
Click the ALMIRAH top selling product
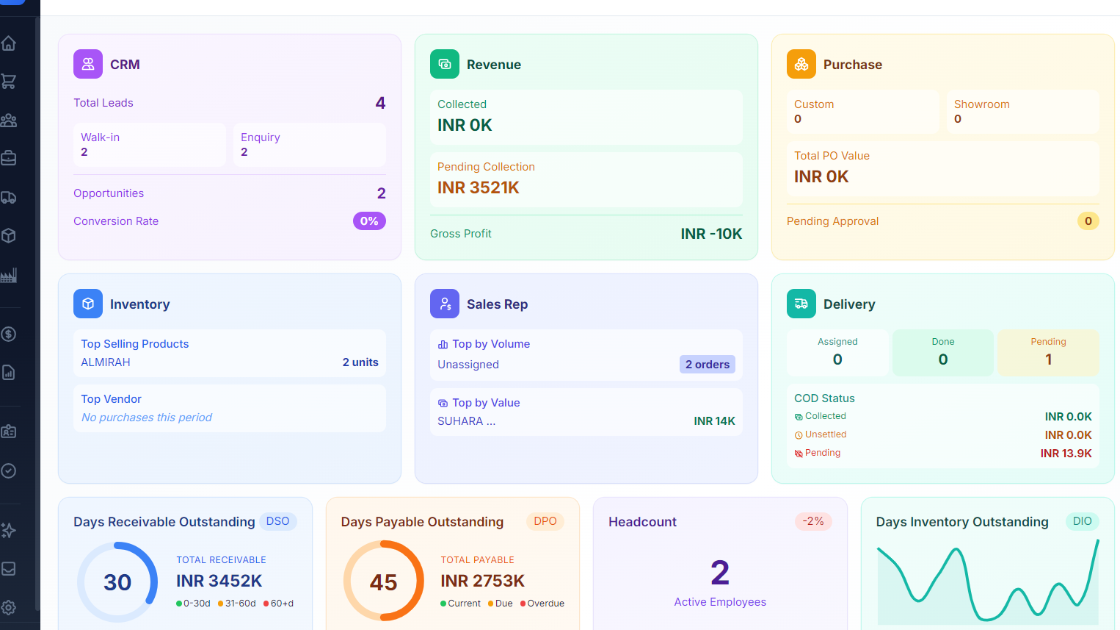pyautogui.click(x=106, y=362)
